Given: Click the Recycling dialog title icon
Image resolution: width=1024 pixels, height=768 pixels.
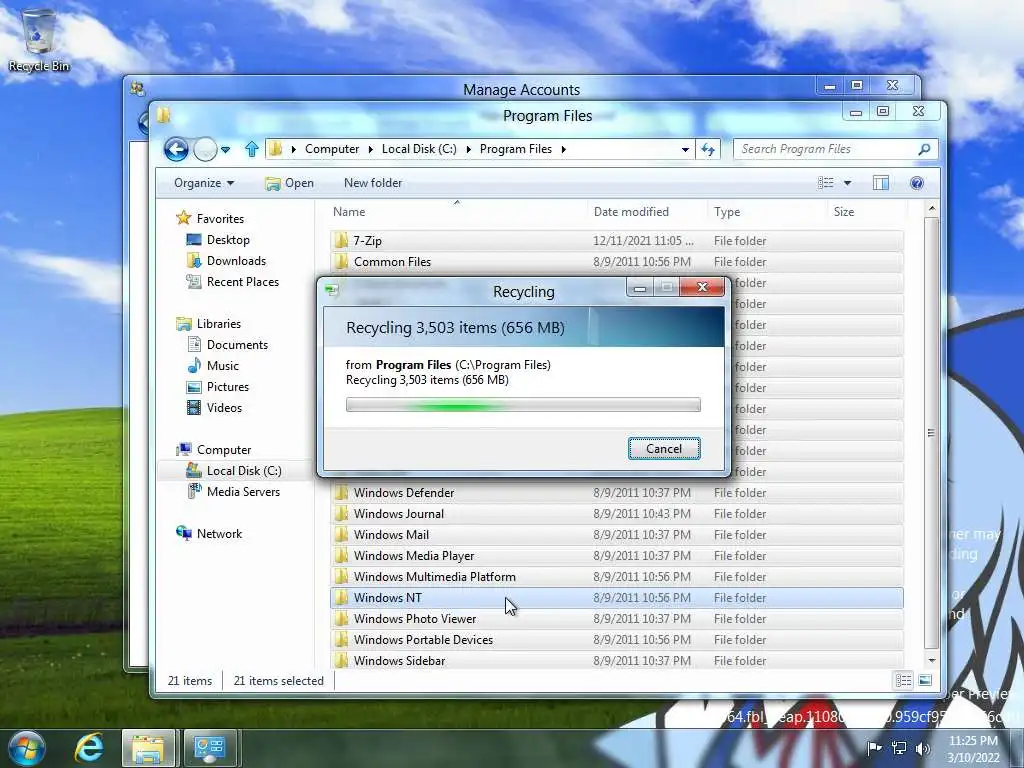Looking at the screenshot, I should [332, 291].
